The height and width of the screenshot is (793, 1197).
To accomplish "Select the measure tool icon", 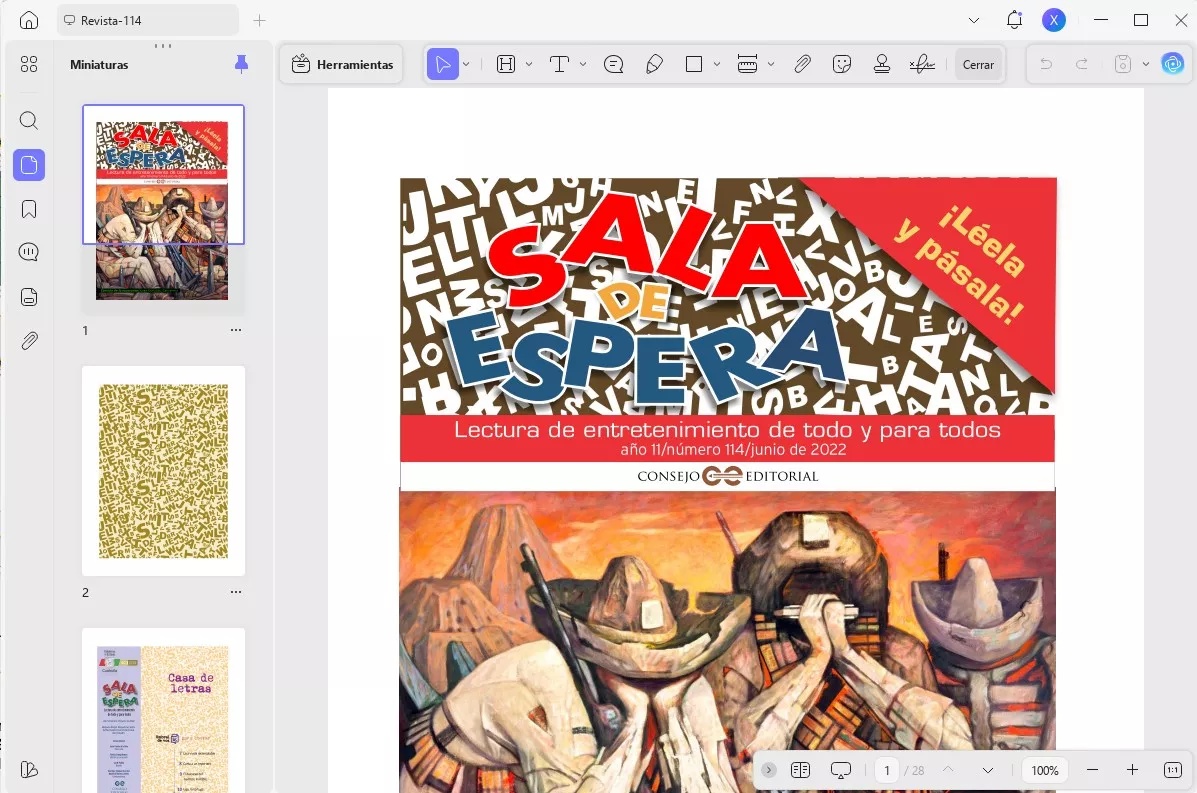I will pos(747,65).
